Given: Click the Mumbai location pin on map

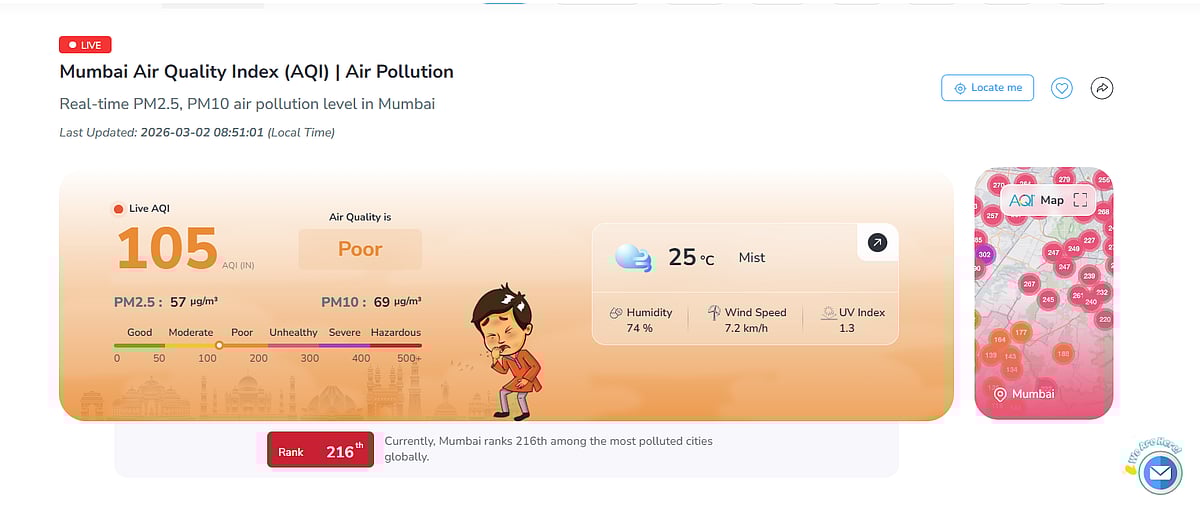Looking at the screenshot, I should 999,394.
